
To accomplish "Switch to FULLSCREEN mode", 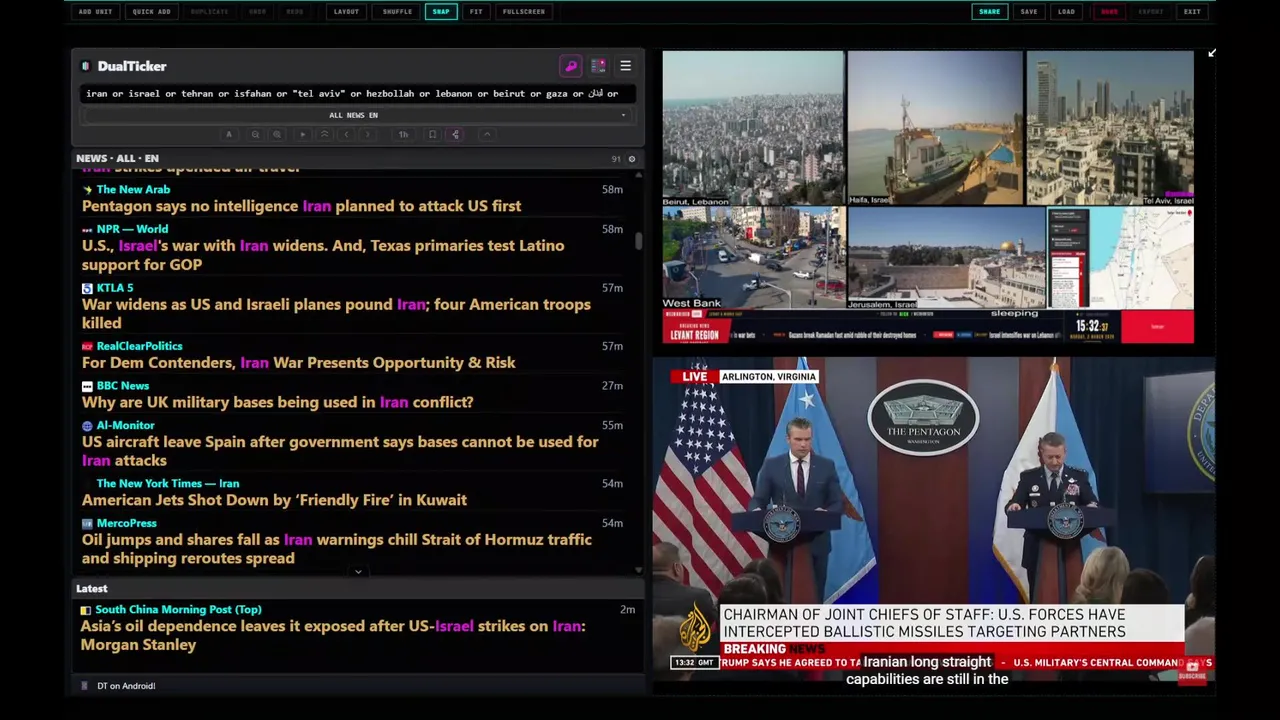I will point(524,12).
